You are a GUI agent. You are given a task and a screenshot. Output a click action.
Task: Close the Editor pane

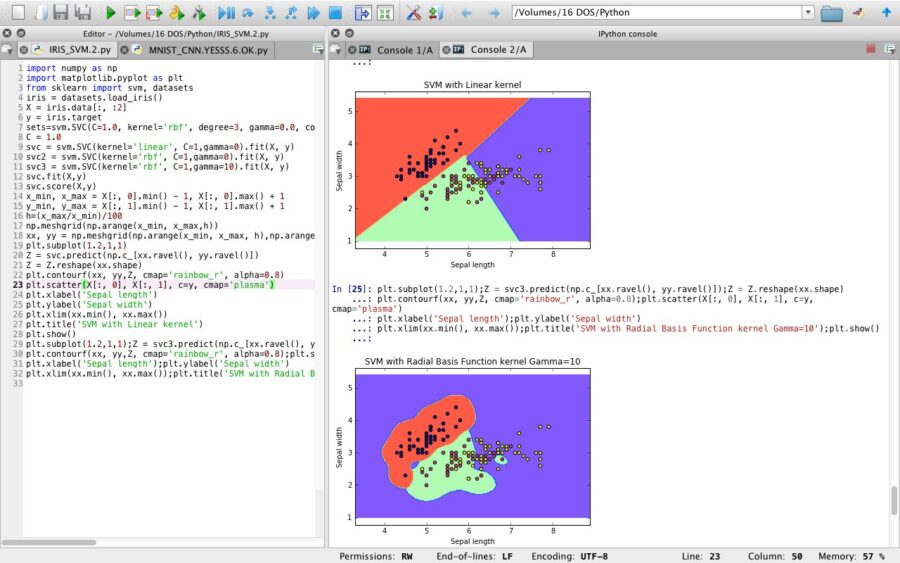point(7,33)
